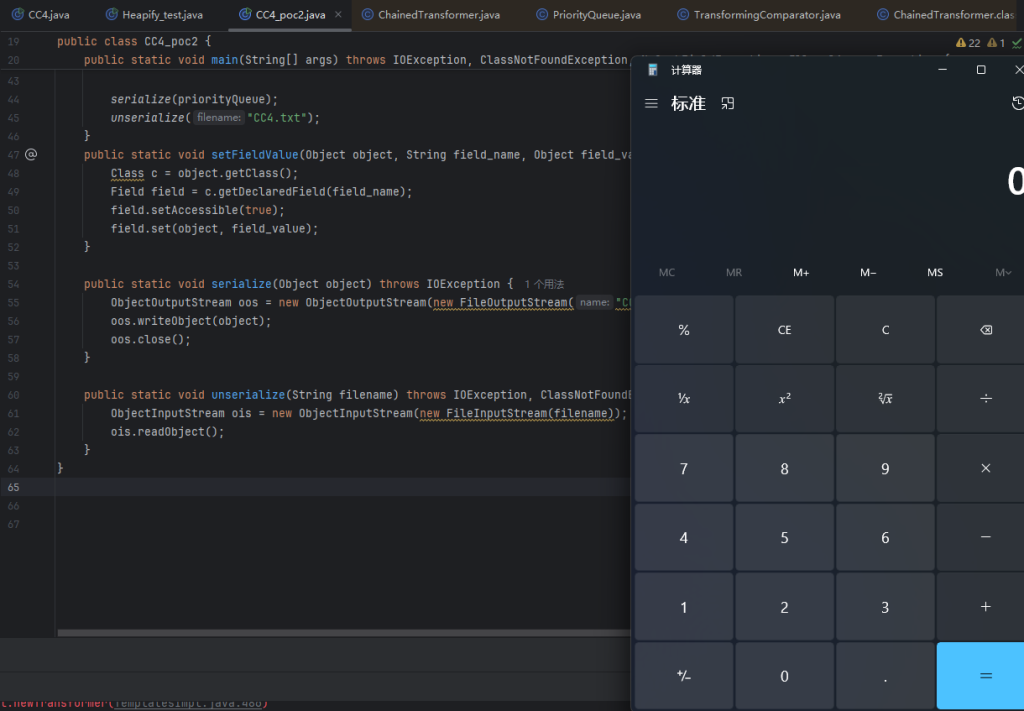
Task: Toggle the plus/minus sign button
Action: (684, 676)
